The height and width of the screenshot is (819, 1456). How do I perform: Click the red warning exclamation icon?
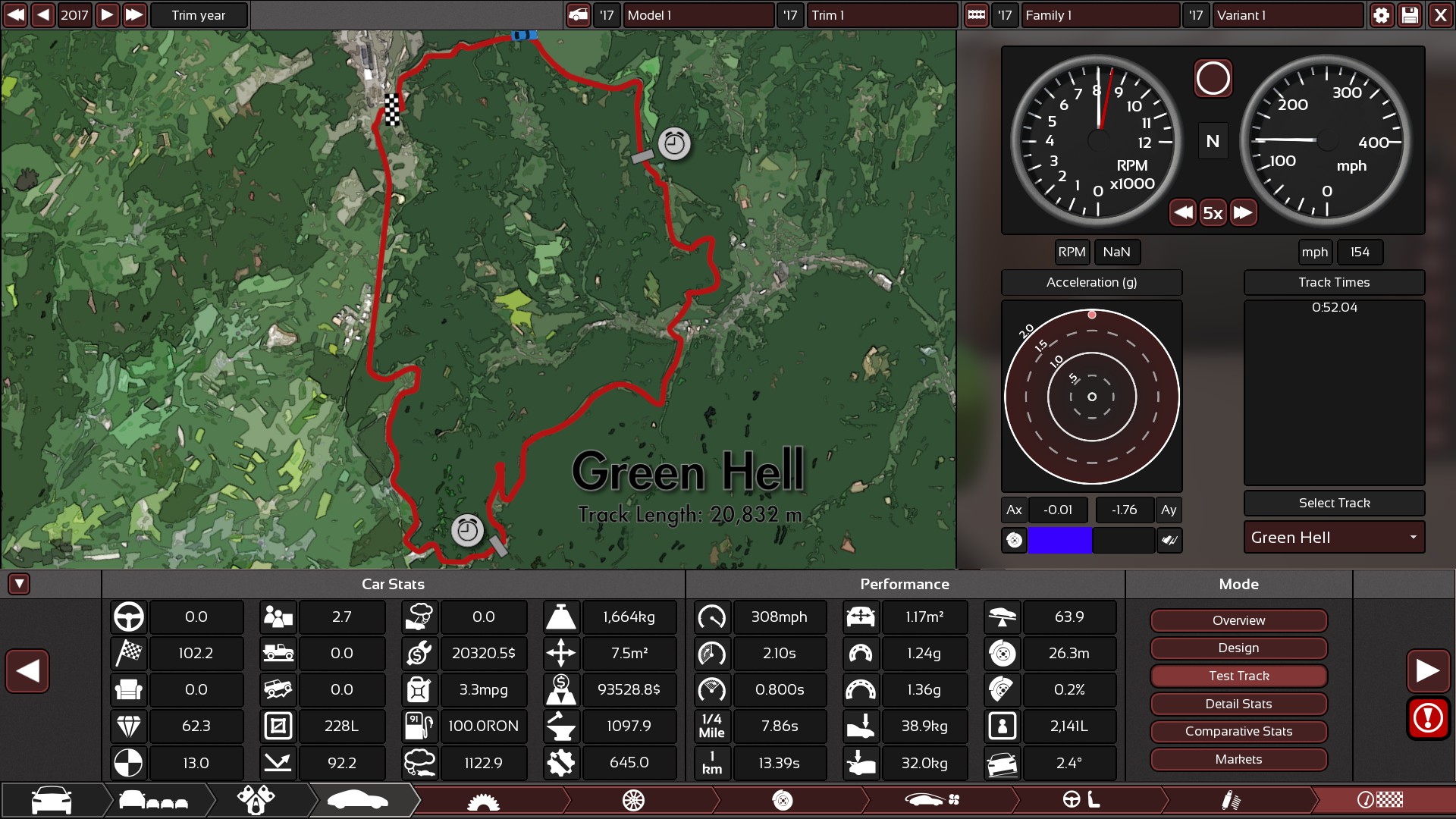(1428, 717)
